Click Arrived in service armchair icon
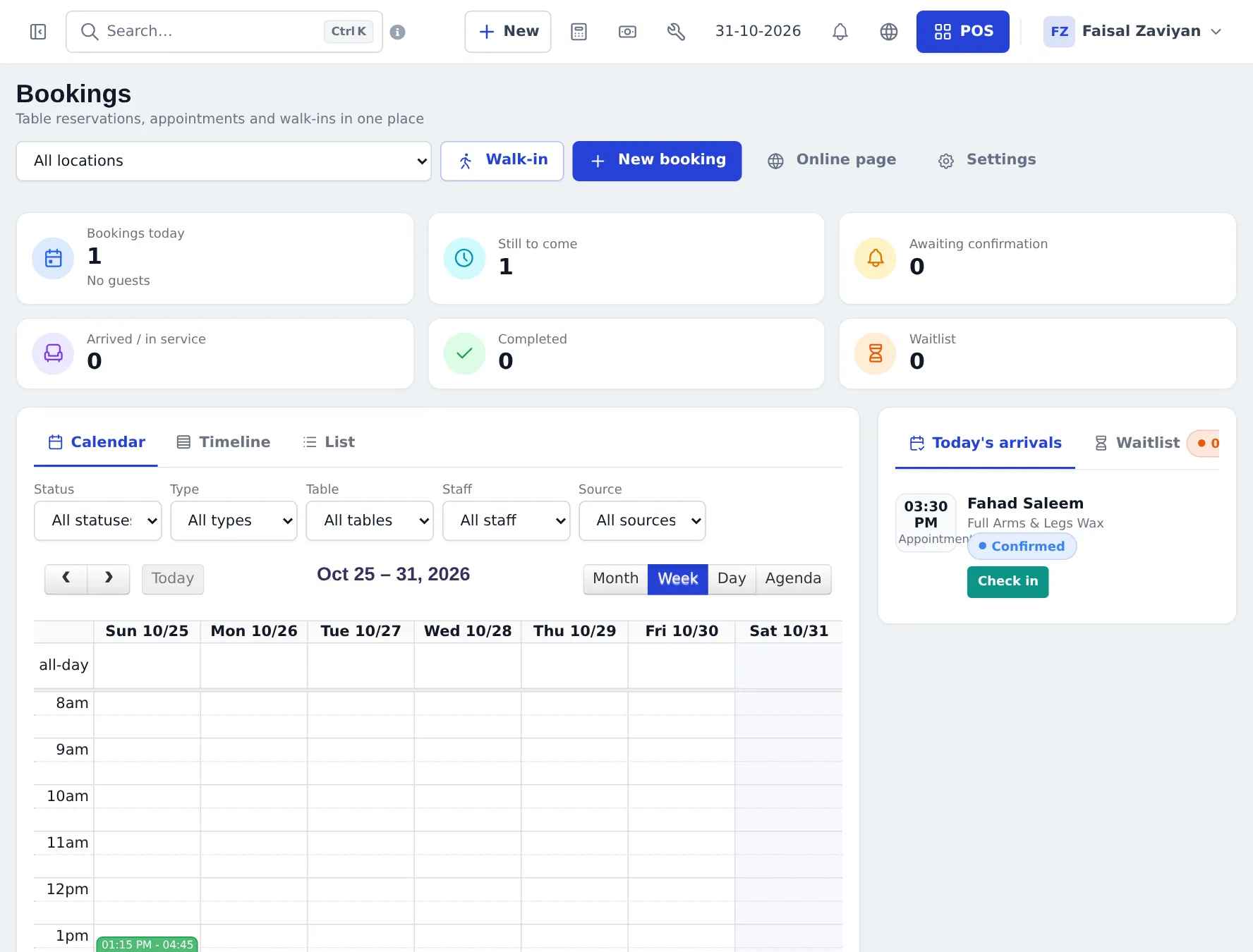1253x952 pixels. pyautogui.click(x=54, y=353)
